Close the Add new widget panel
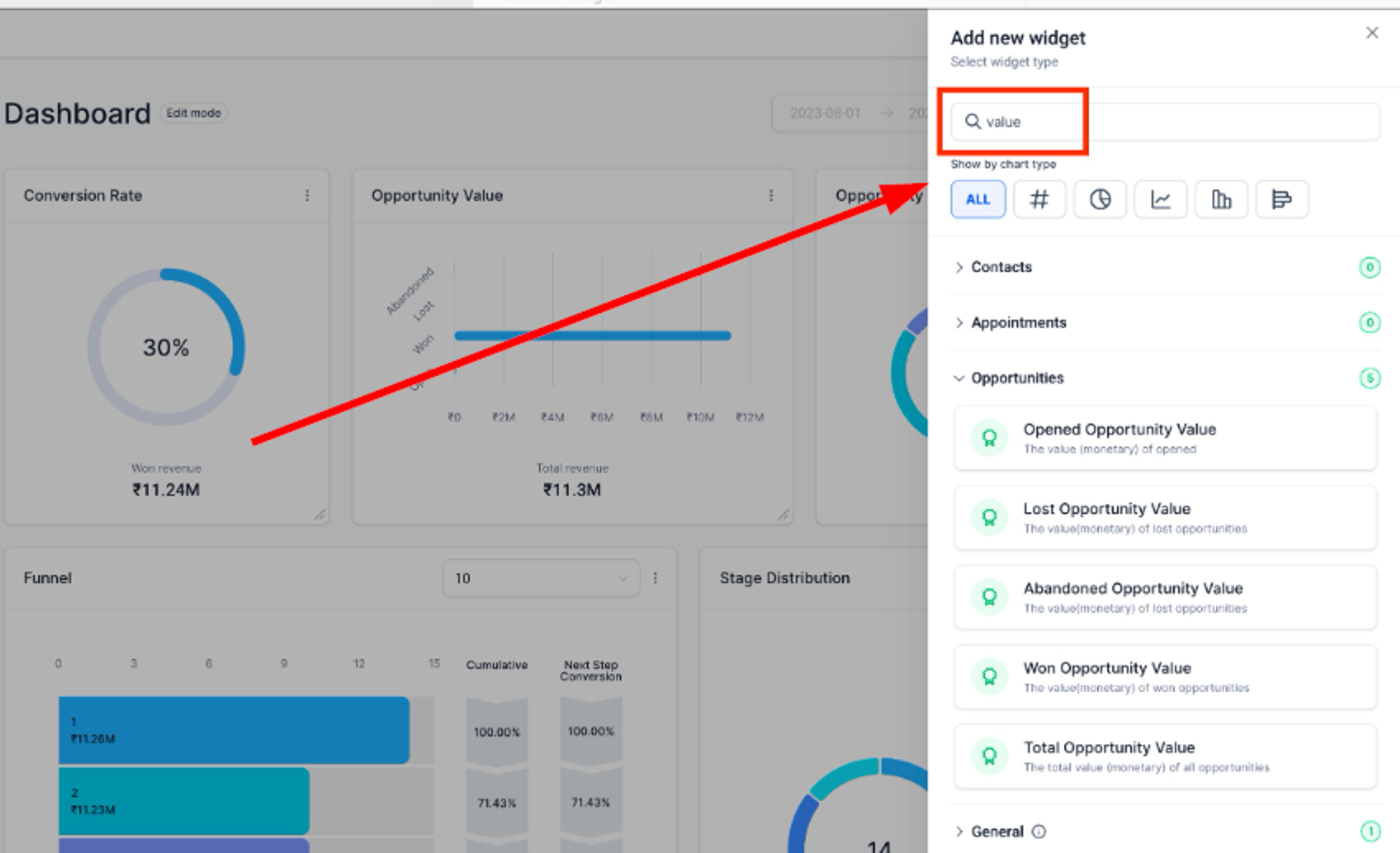This screenshot has height=853, width=1400. pos(1372,33)
